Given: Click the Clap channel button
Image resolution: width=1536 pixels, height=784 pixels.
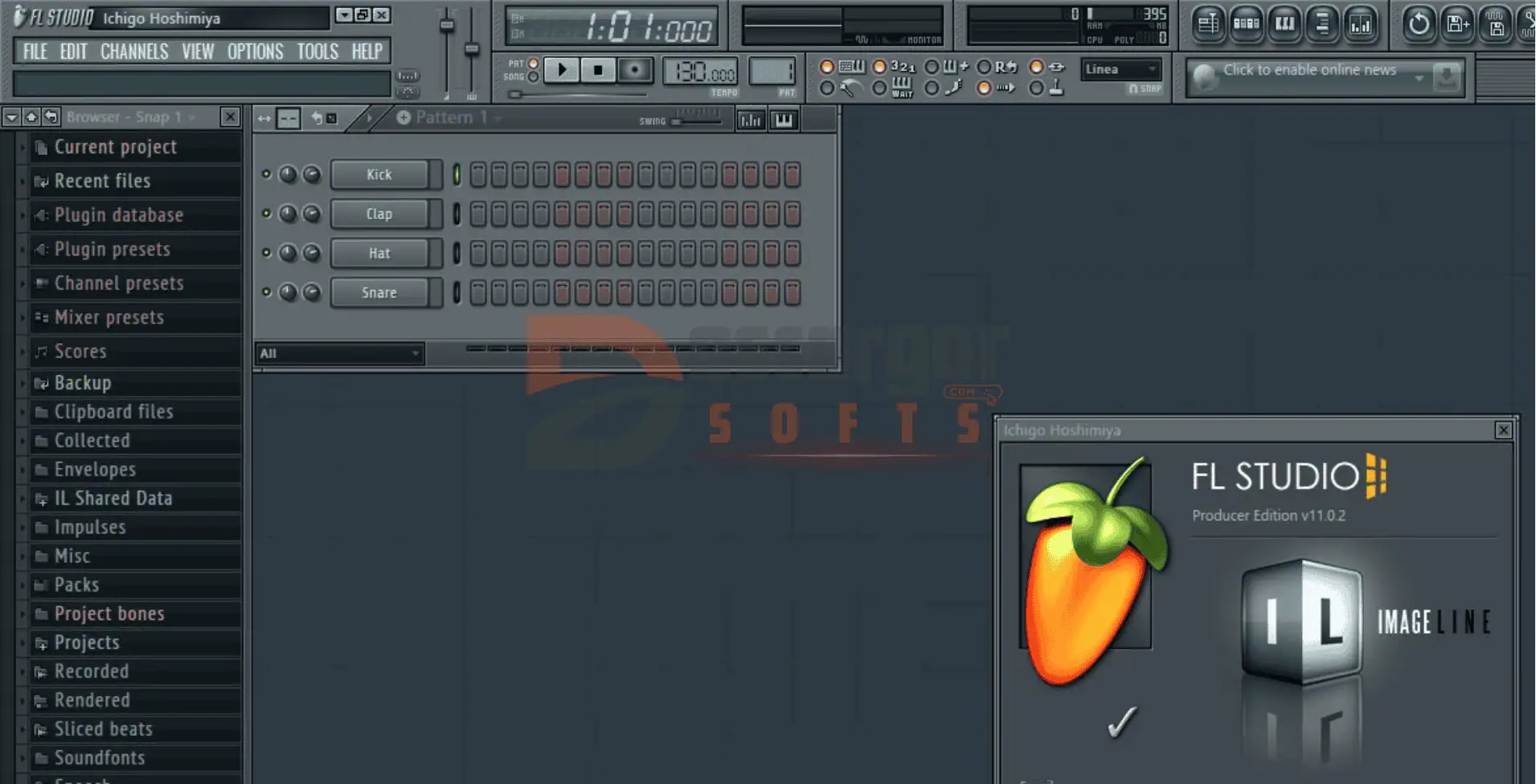Looking at the screenshot, I should 379,214.
